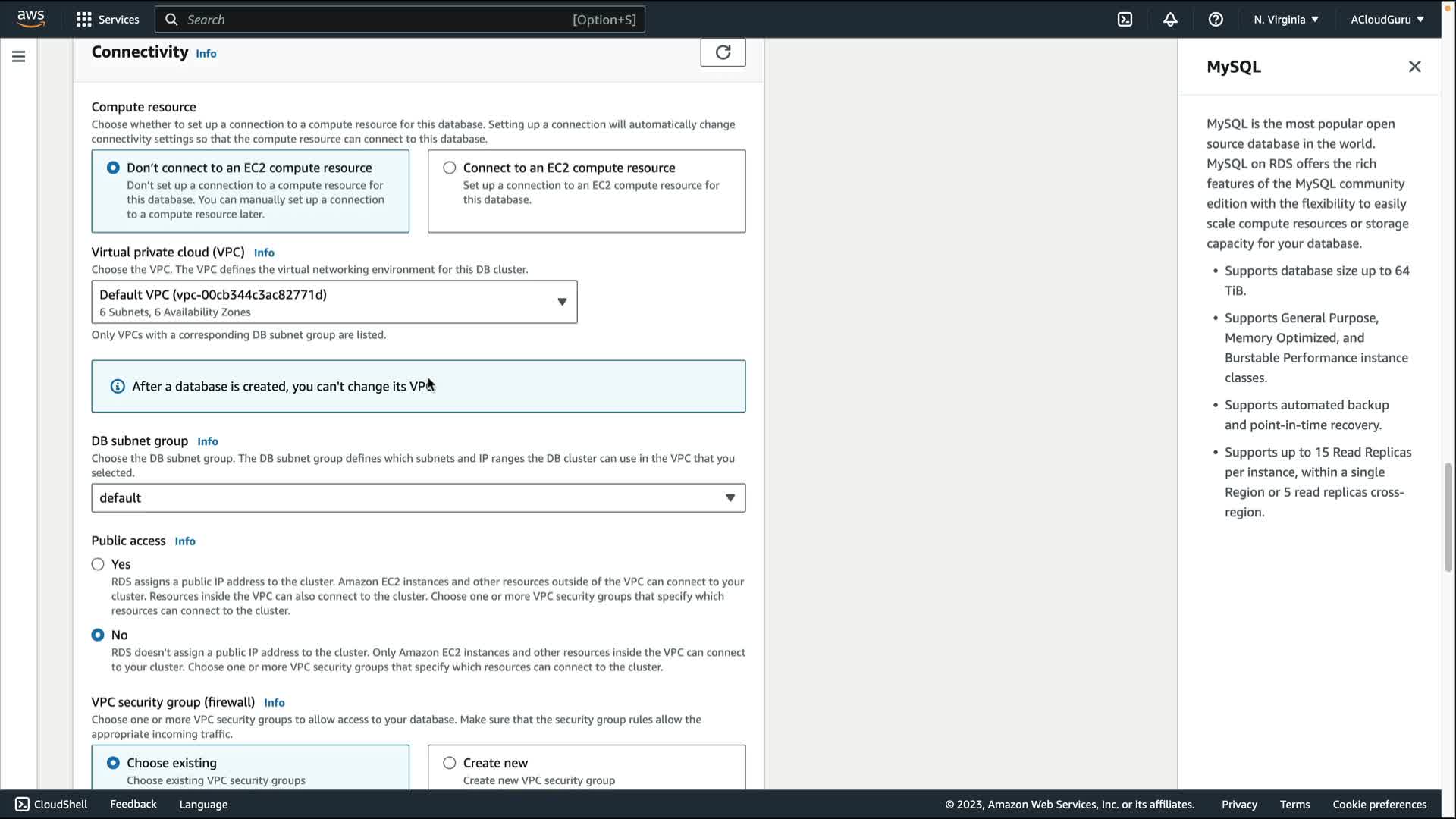Select Connect to an EC2 compute resource
The height and width of the screenshot is (819, 1456).
click(x=450, y=168)
